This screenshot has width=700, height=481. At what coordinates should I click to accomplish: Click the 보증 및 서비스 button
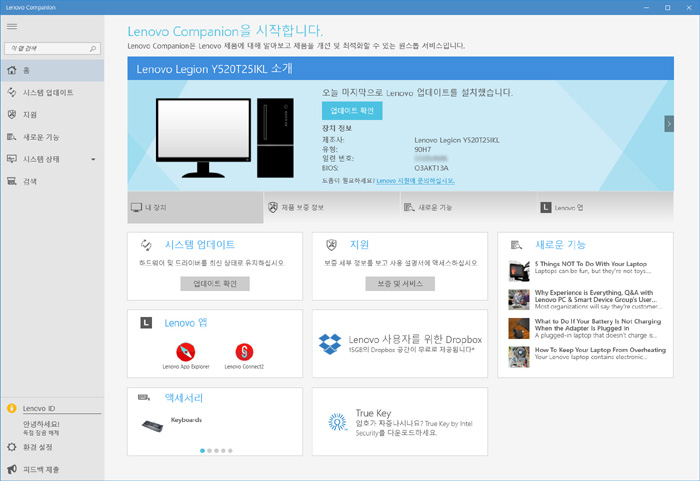click(x=400, y=284)
